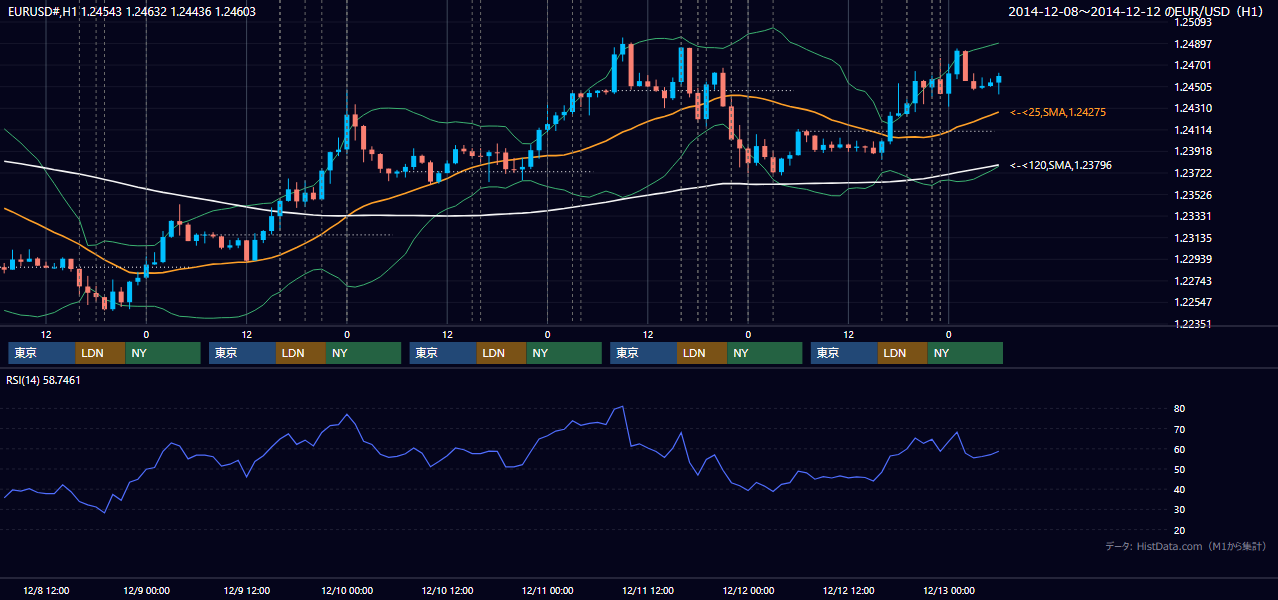Select the 2014-12-08～2014-12-12 EUR/USD (H1) title

click(x=1137, y=12)
